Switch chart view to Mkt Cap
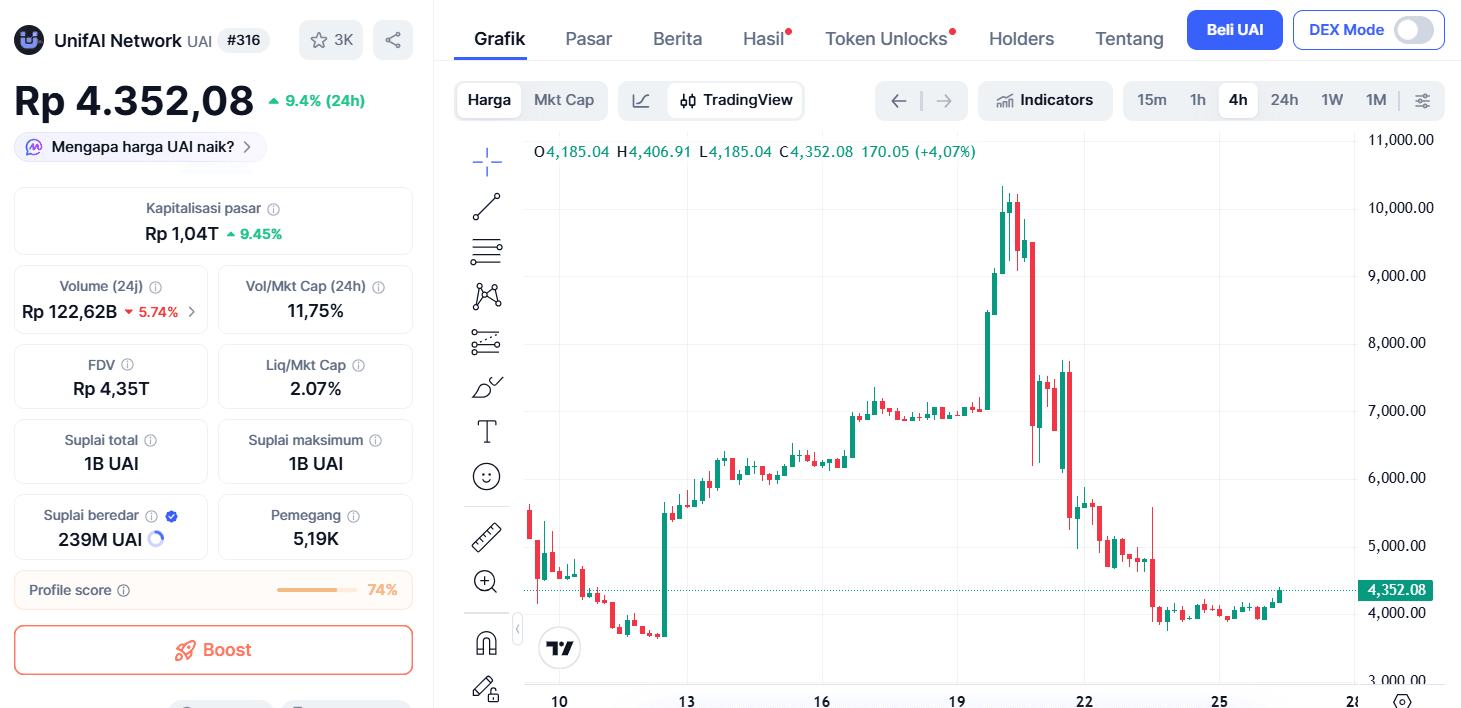 pos(564,100)
